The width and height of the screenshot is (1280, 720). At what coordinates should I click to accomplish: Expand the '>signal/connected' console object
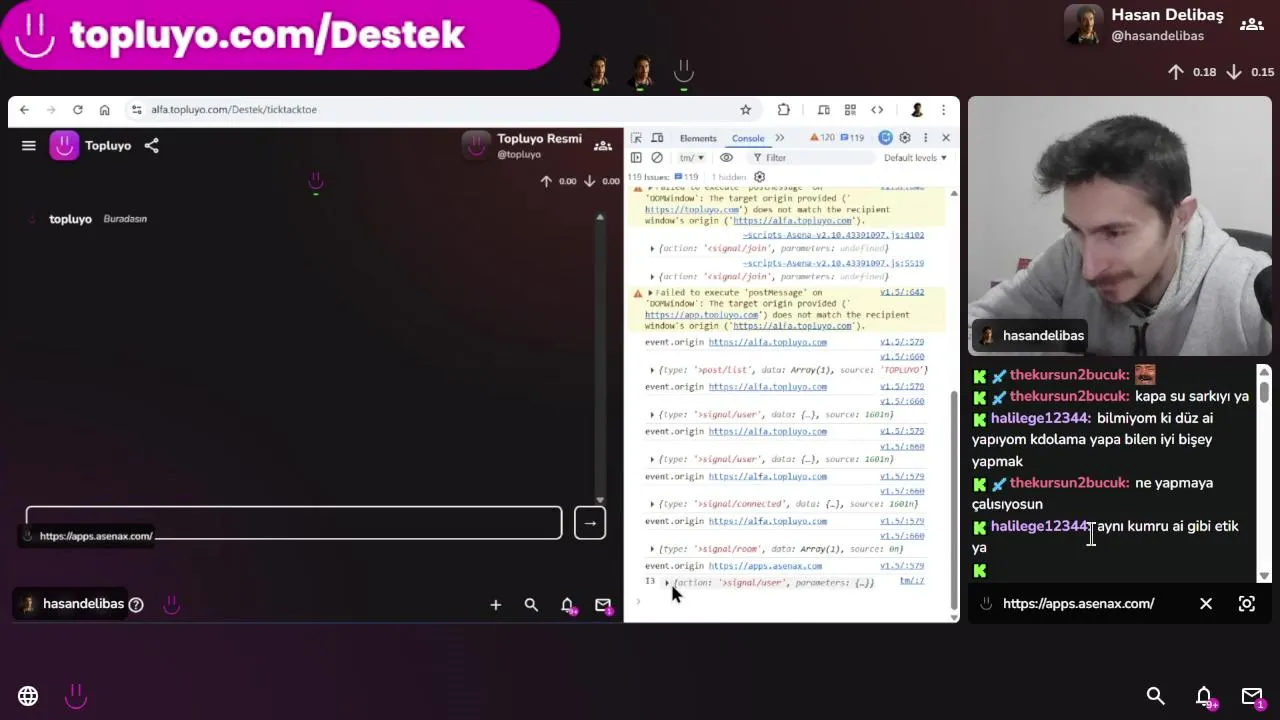coord(653,504)
